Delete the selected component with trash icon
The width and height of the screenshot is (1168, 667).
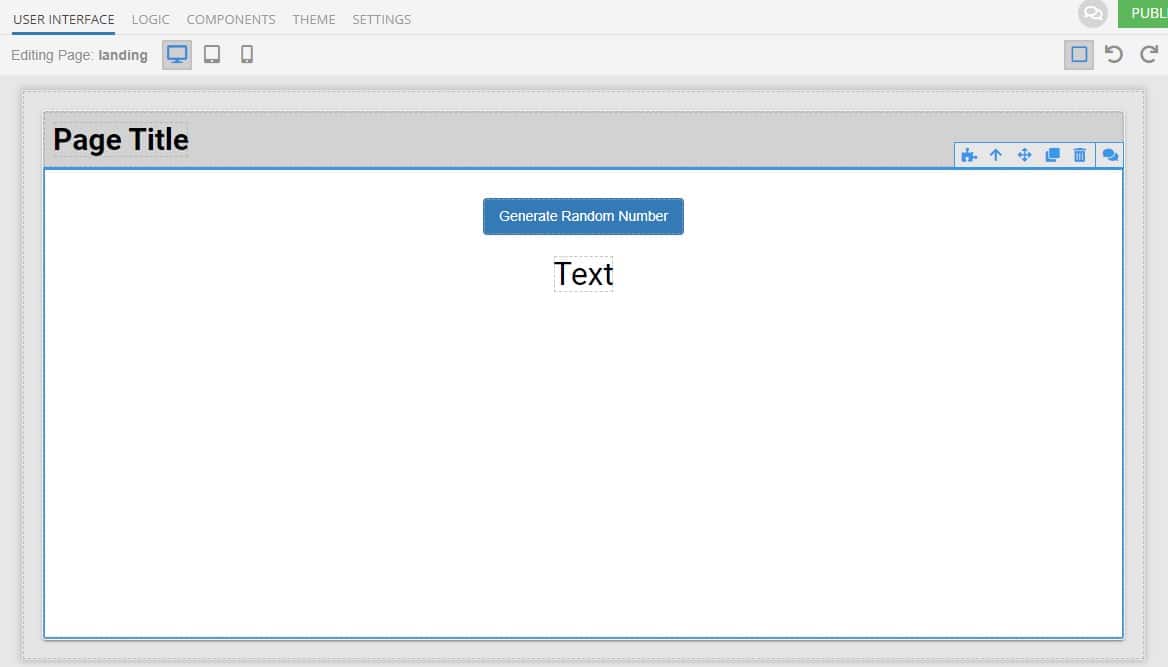coord(1079,155)
